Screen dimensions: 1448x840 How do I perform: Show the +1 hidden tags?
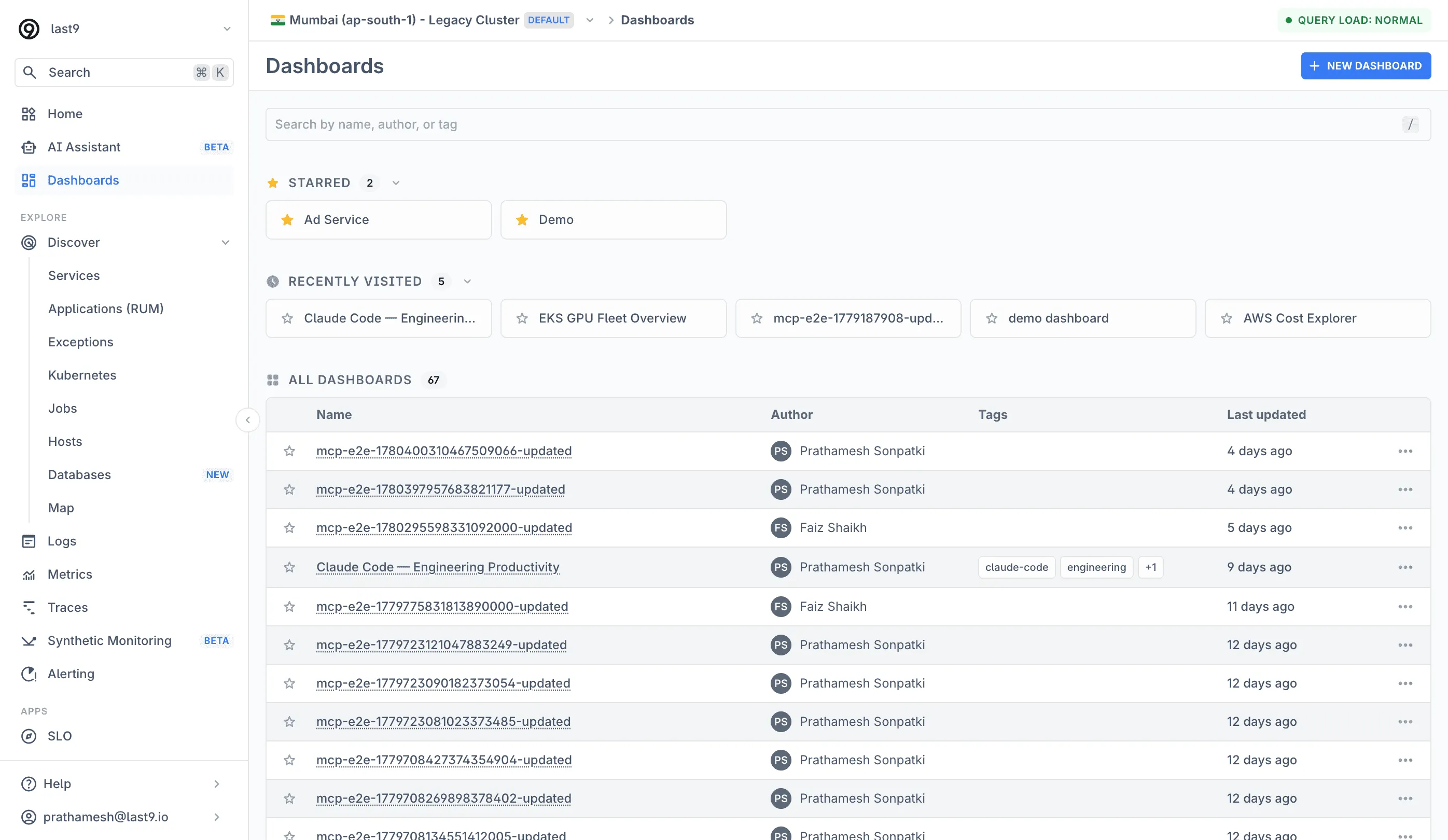pyautogui.click(x=1150, y=567)
